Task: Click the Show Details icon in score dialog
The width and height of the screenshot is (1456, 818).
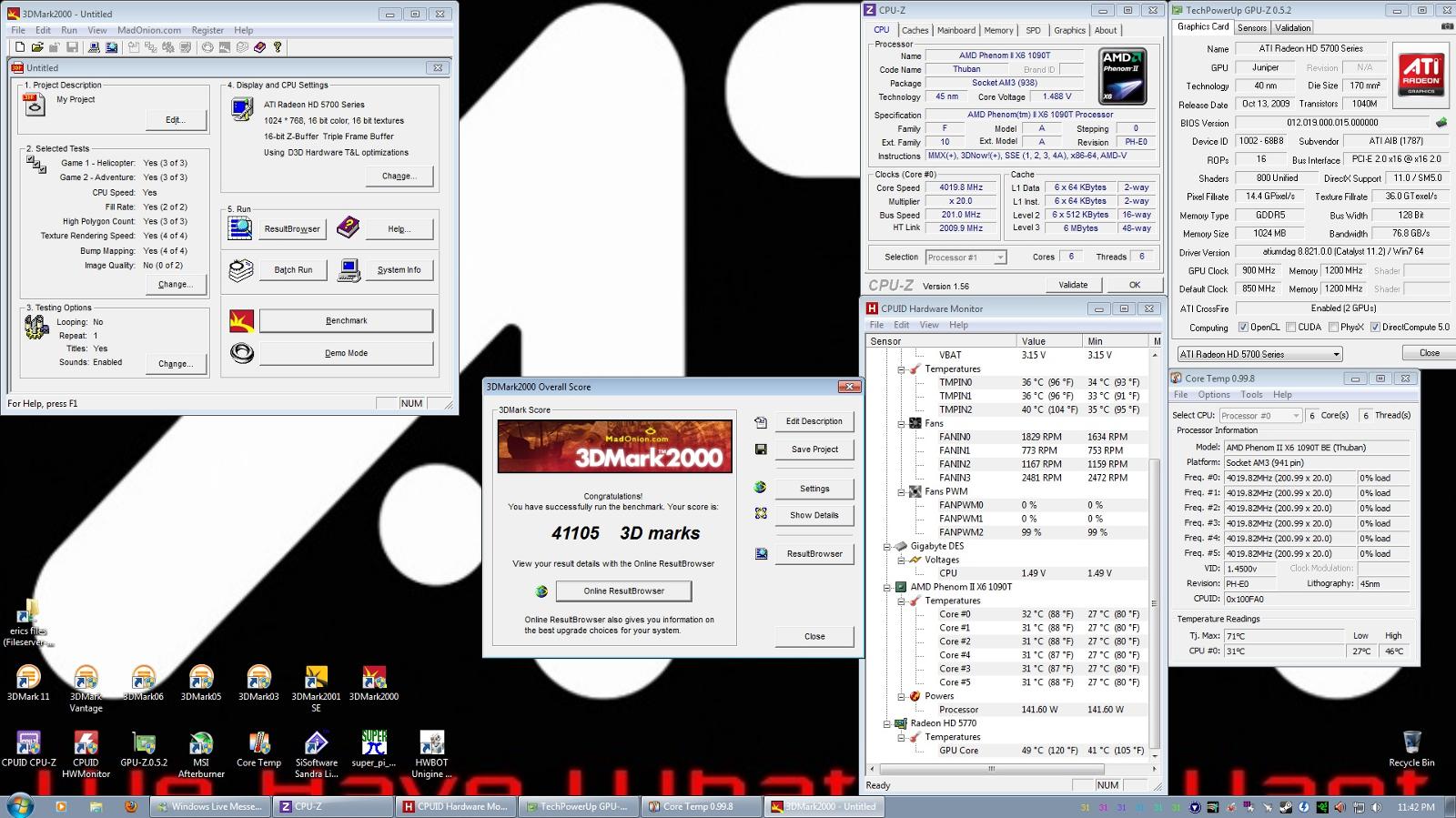Action: coord(761,514)
